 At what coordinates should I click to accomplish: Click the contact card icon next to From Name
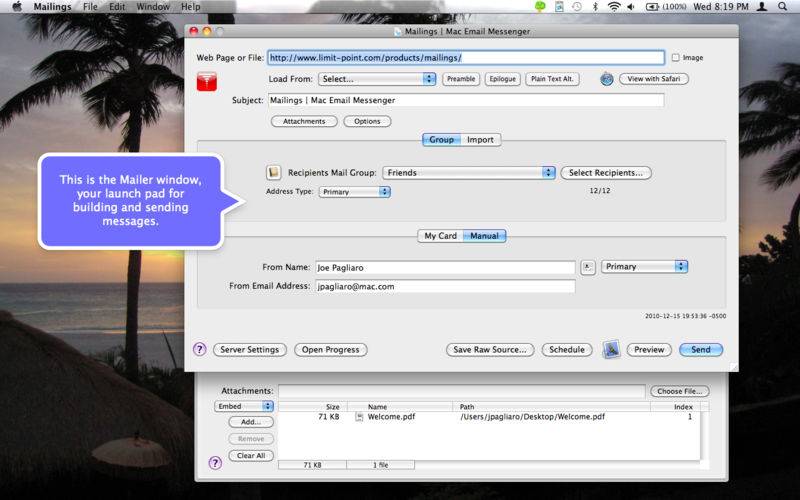tap(588, 267)
